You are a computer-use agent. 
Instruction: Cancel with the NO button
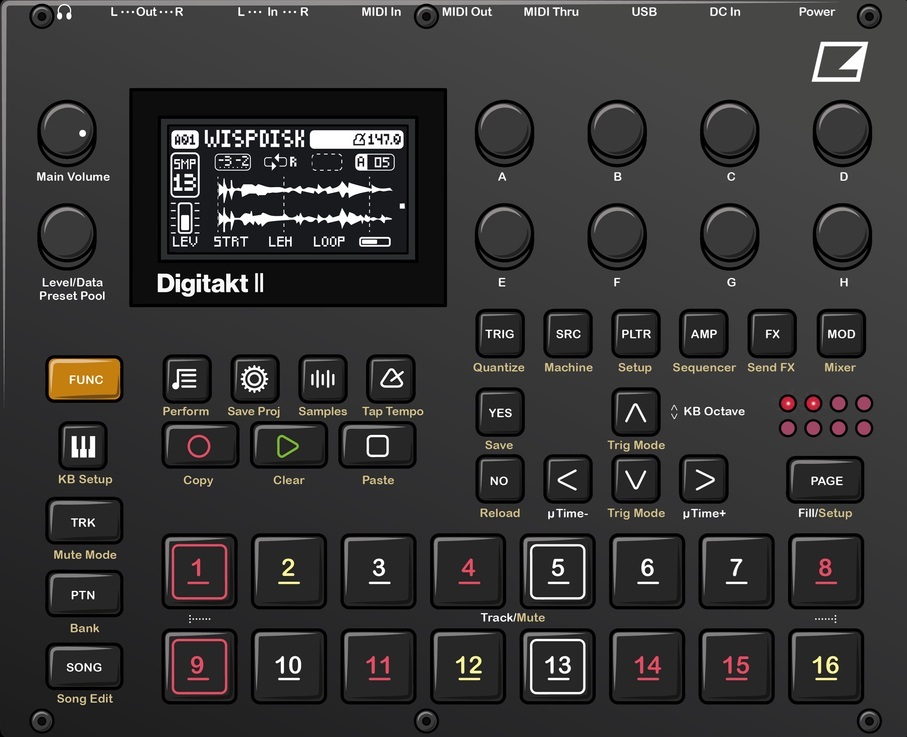click(x=499, y=480)
